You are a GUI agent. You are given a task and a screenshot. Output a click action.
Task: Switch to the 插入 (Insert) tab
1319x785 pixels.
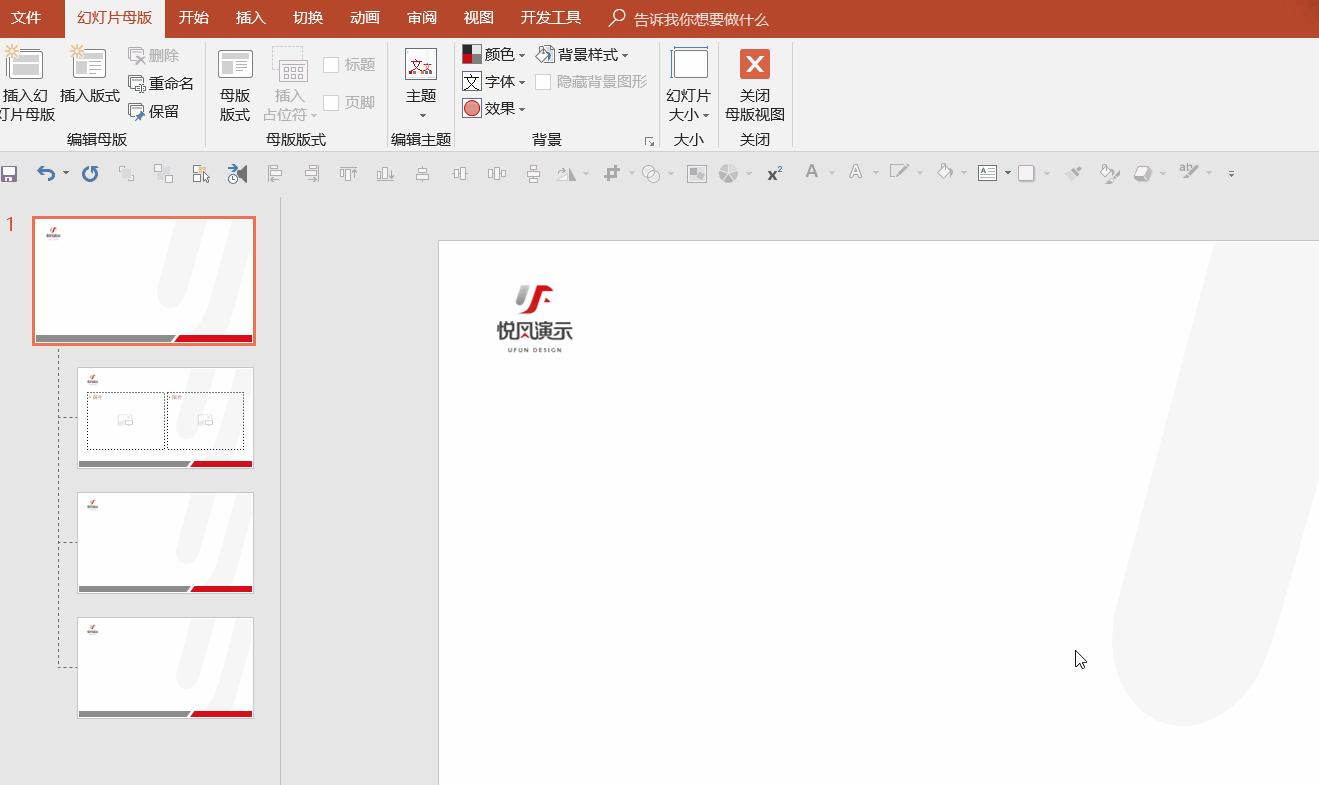click(x=251, y=18)
